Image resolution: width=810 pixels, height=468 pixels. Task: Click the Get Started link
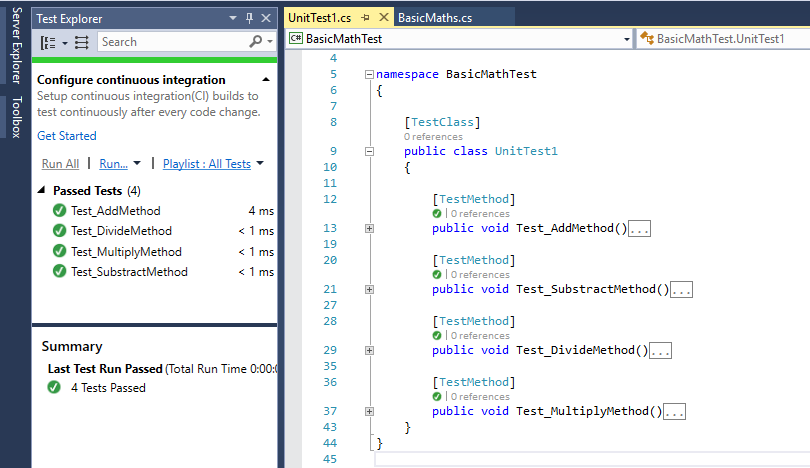pyautogui.click(x=67, y=136)
